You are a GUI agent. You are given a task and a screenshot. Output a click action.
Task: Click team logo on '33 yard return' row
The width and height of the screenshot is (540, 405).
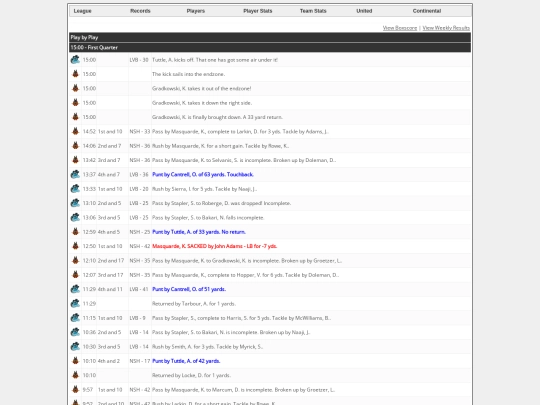coord(75,117)
